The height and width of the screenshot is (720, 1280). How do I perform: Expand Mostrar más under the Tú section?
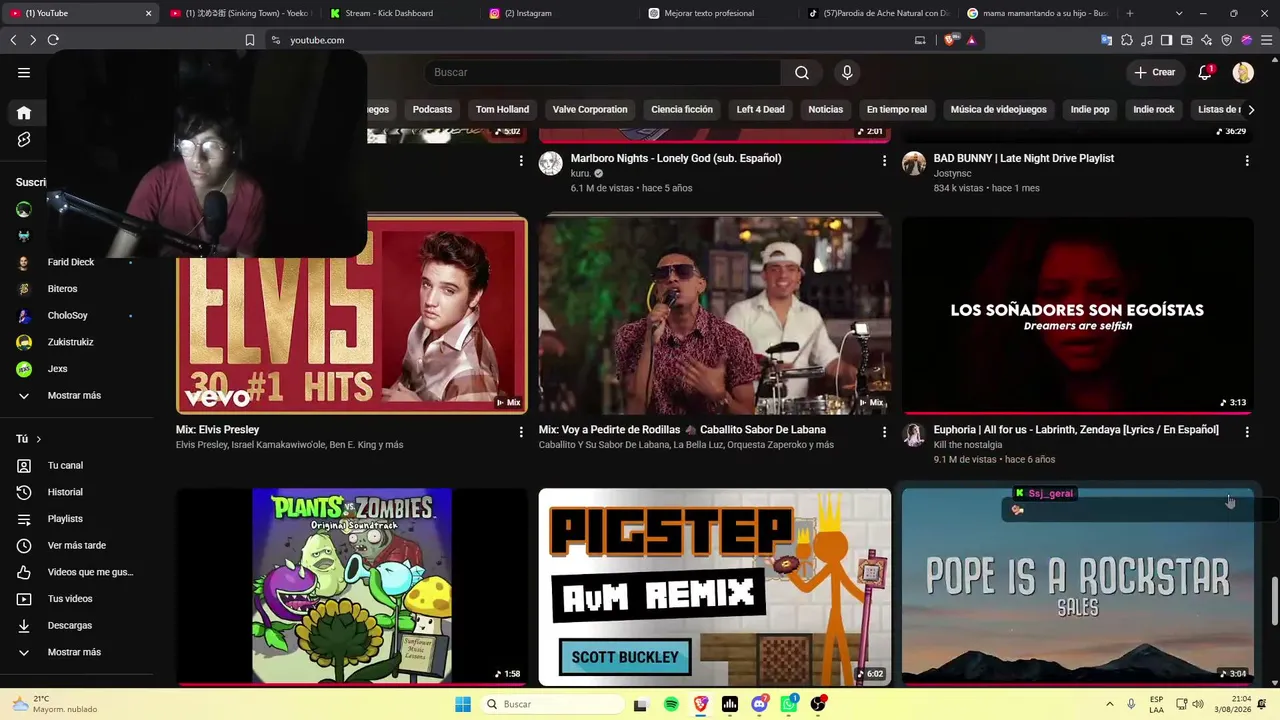pos(76,652)
